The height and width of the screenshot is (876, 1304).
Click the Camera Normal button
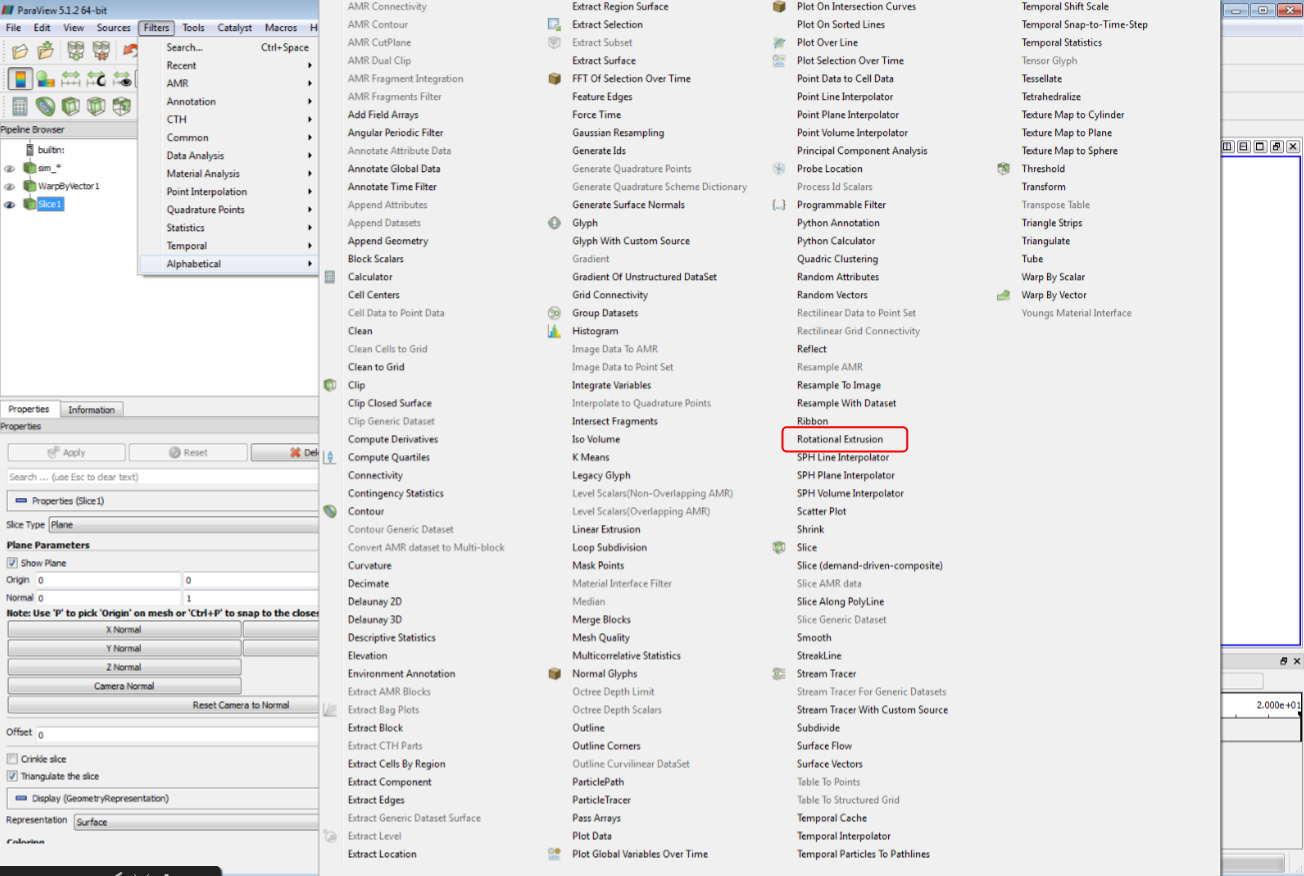(124, 686)
